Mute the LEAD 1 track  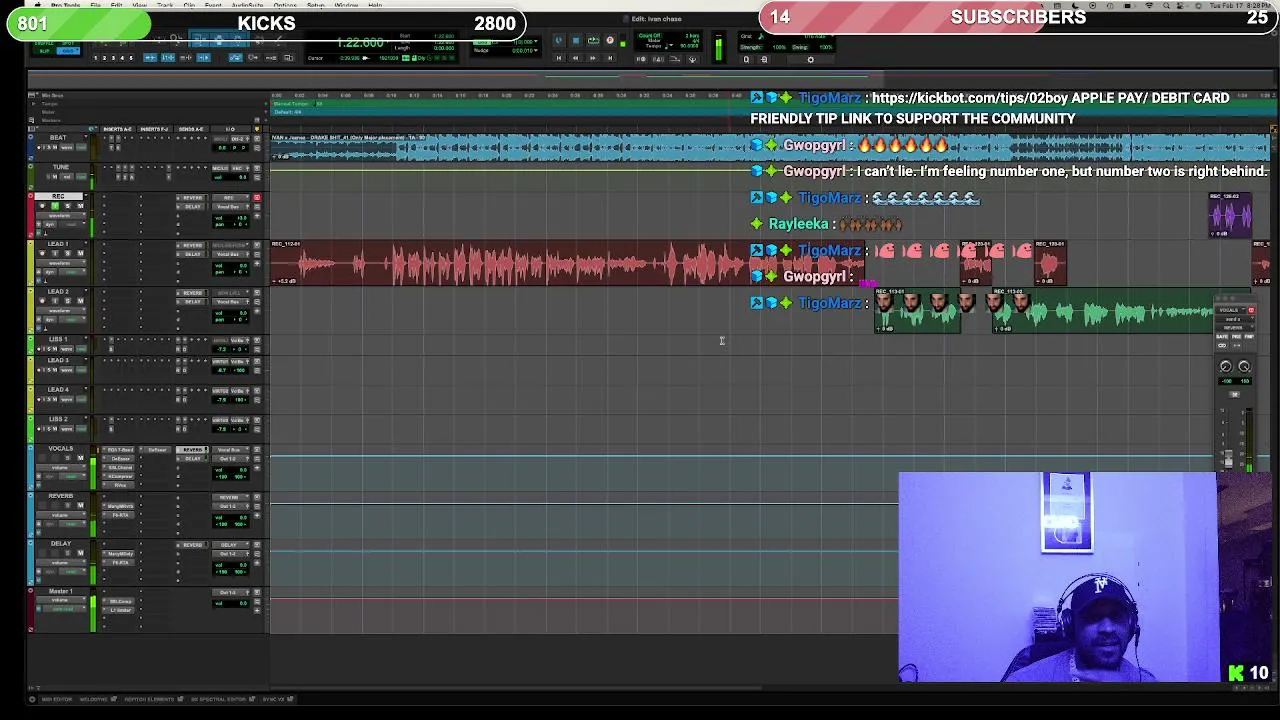pos(80,253)
